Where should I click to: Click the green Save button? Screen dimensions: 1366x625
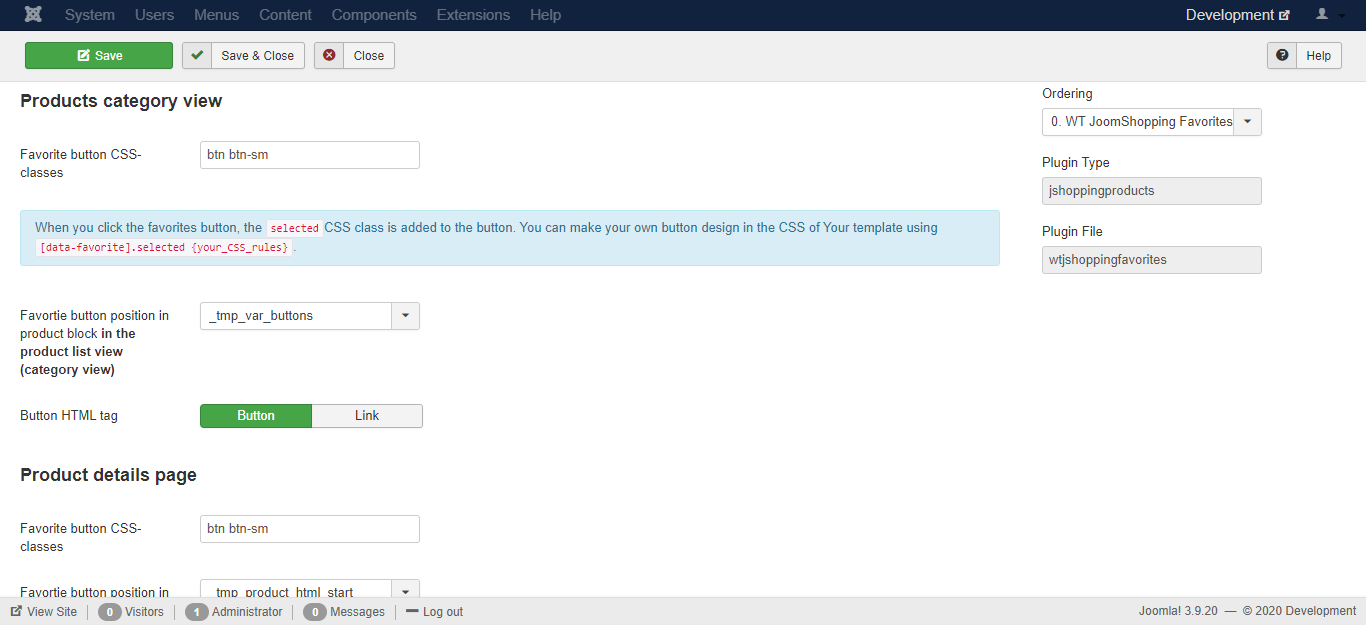(99, 56)
